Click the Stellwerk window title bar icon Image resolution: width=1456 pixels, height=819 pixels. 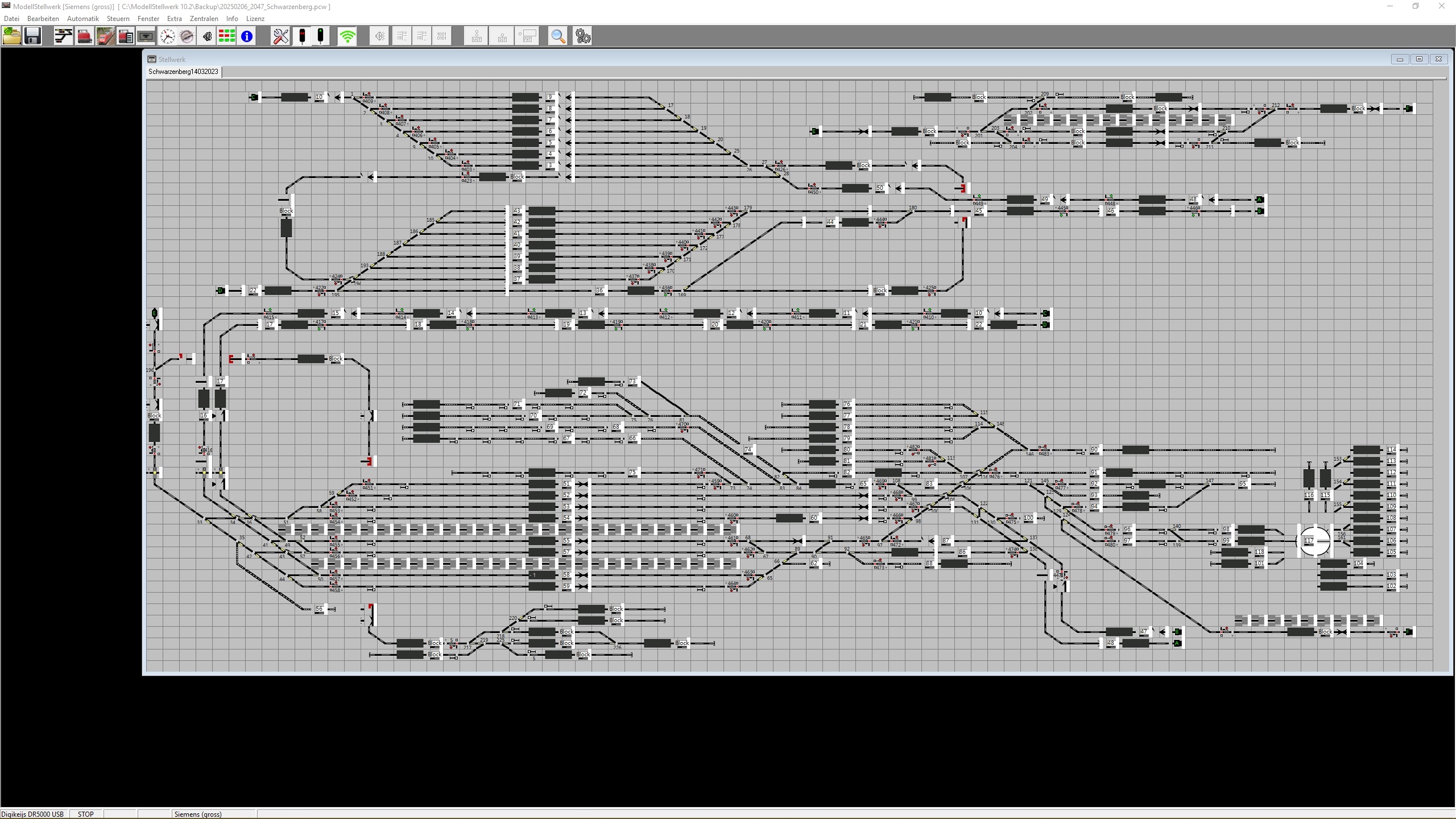click(x=152, y=59)
